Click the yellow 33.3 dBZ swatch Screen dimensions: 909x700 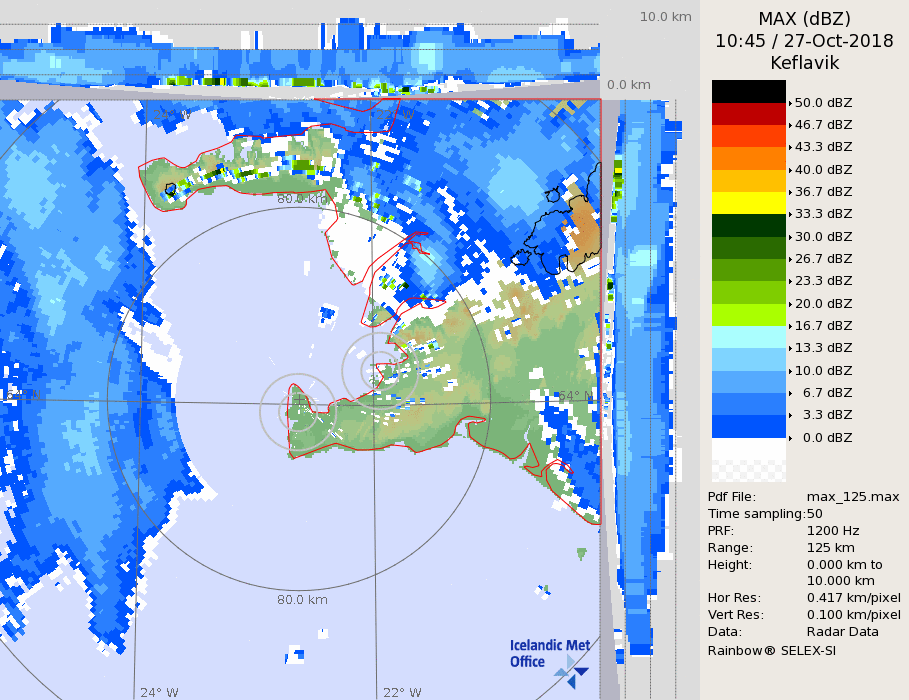(x=749, y=203)
